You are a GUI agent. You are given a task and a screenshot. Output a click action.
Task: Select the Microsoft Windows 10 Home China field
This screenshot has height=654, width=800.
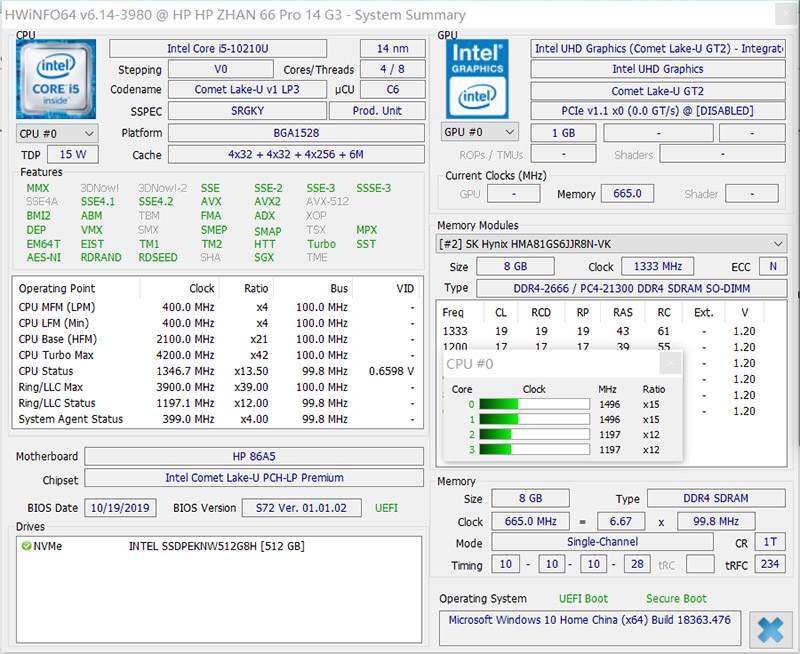pos(589,627)
